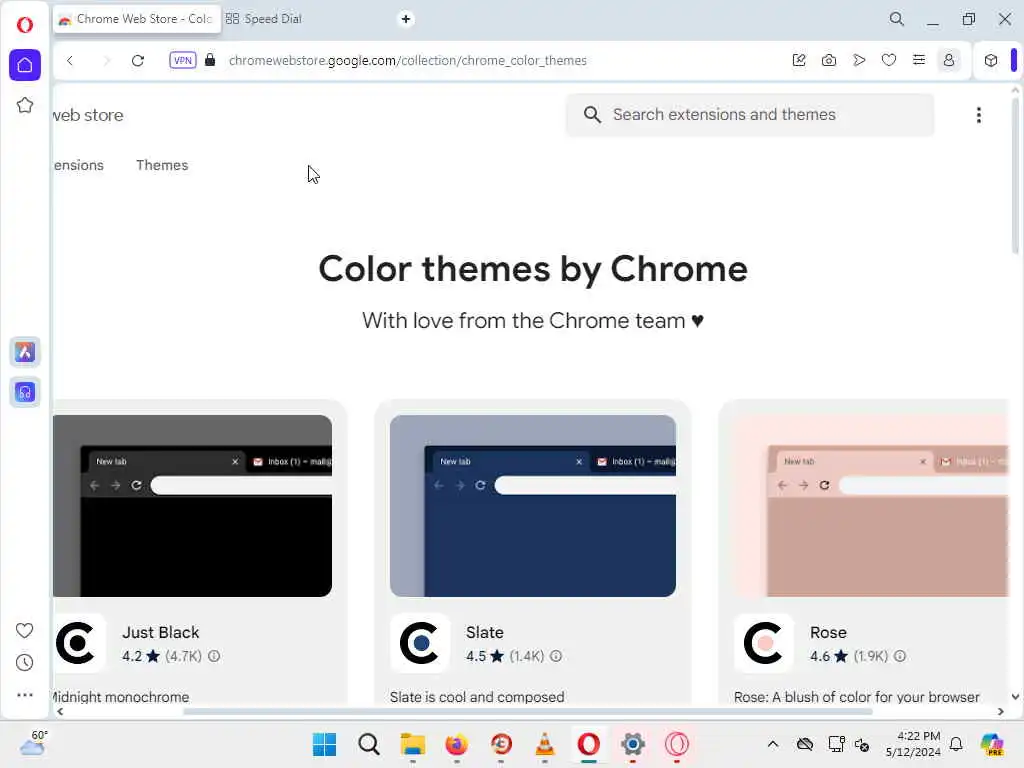Viewport: 1024px width, 768px height.
Task: Open sidebar three-dots setup menu
Action: [25, 695]
